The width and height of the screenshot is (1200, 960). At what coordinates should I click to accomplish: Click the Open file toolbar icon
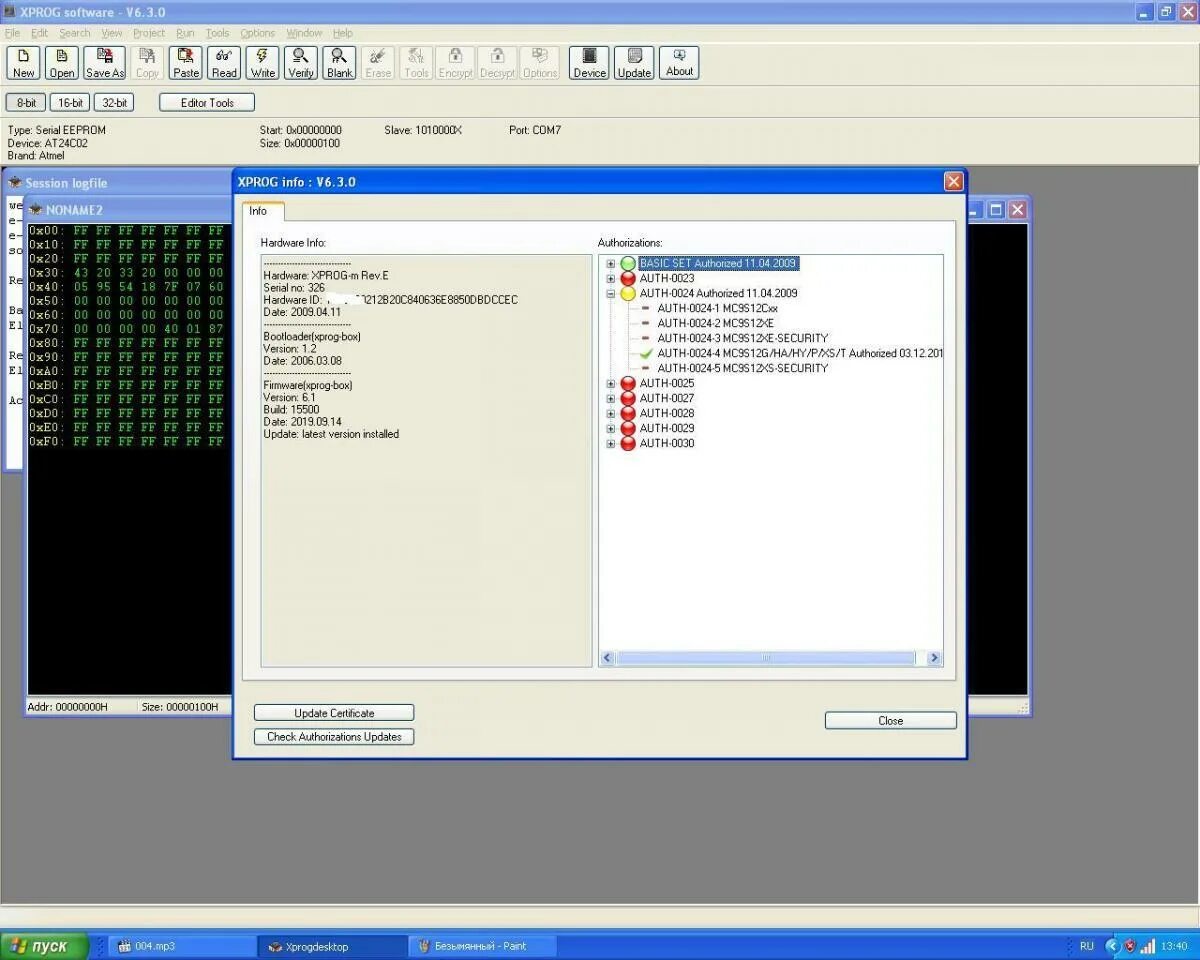(x=62, y=63)
